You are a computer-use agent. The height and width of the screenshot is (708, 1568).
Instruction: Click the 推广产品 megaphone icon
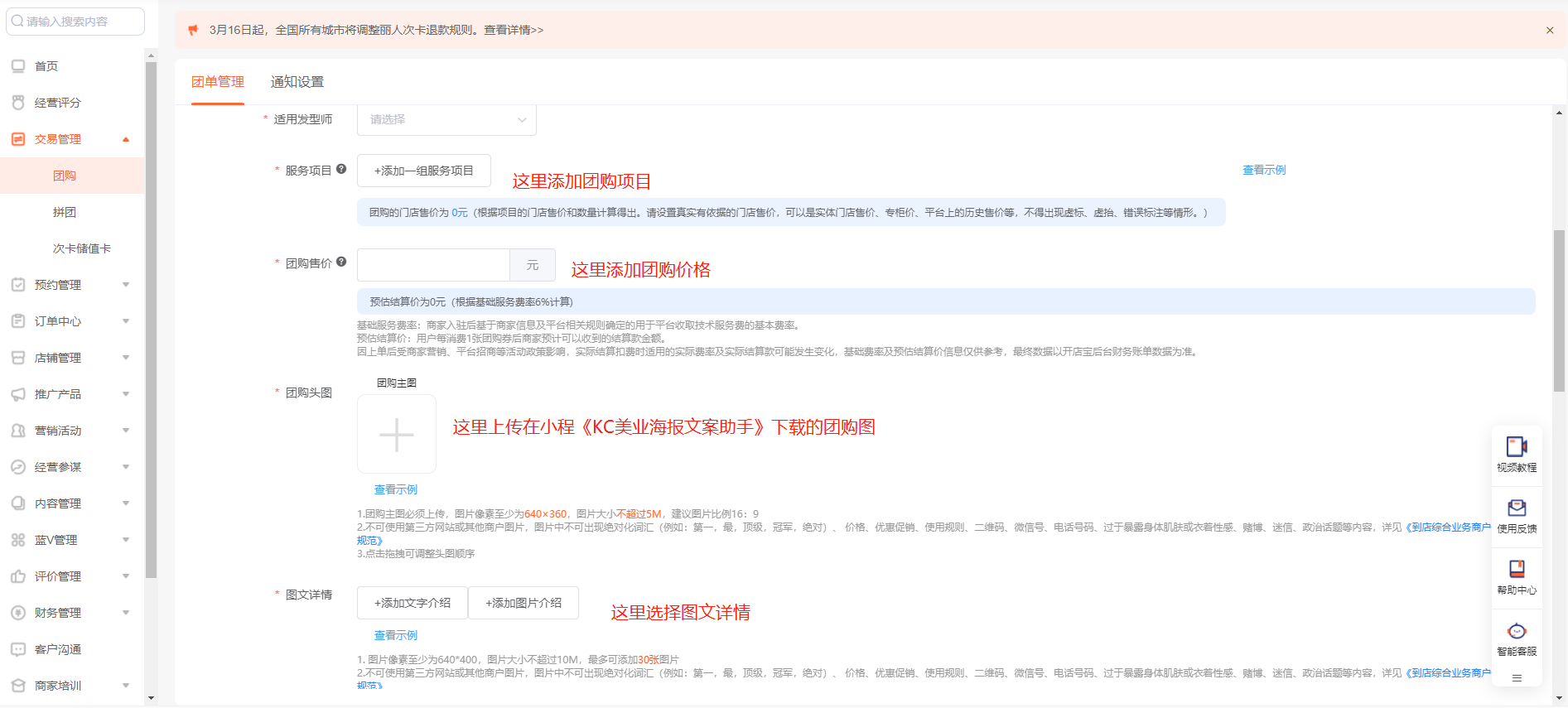18,394
